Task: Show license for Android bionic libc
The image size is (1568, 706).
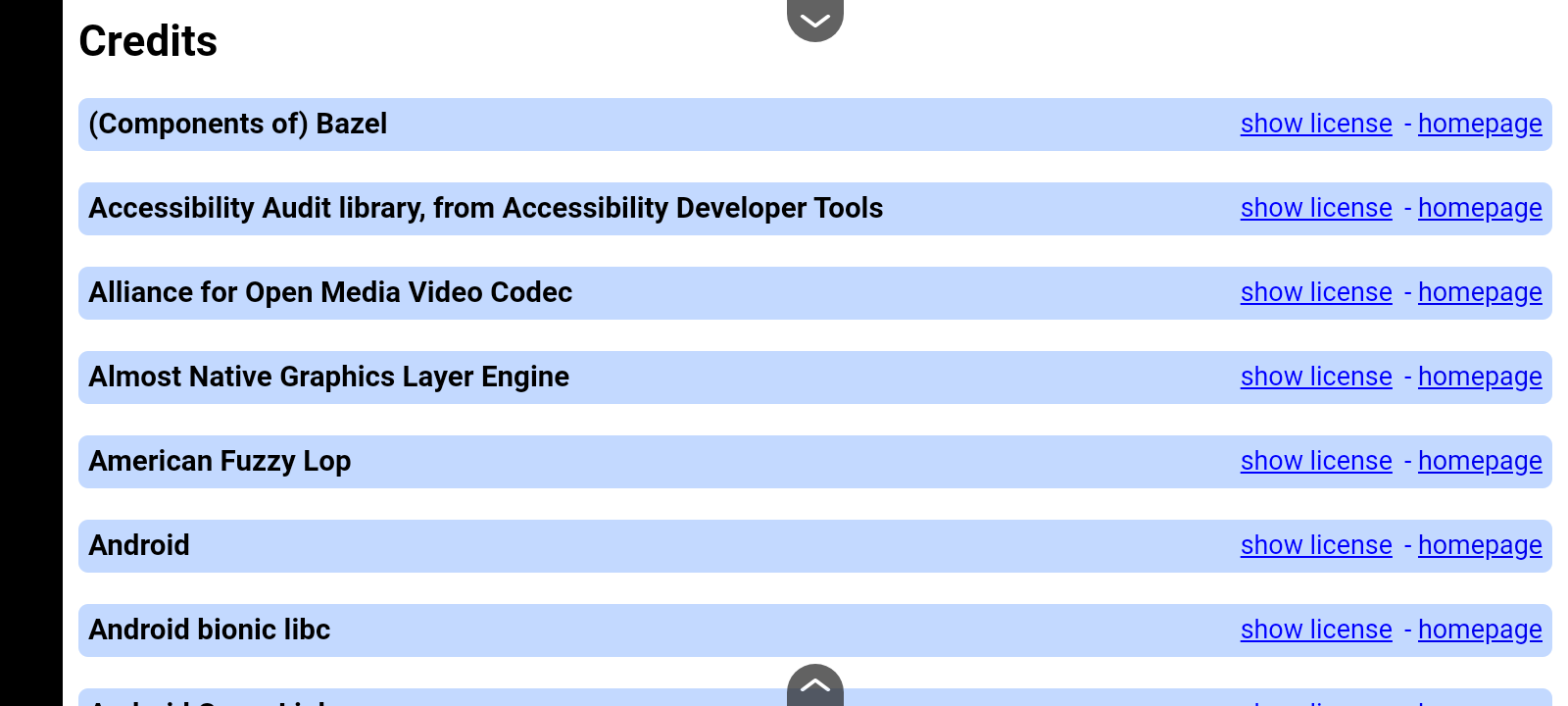Action: 1316,630
